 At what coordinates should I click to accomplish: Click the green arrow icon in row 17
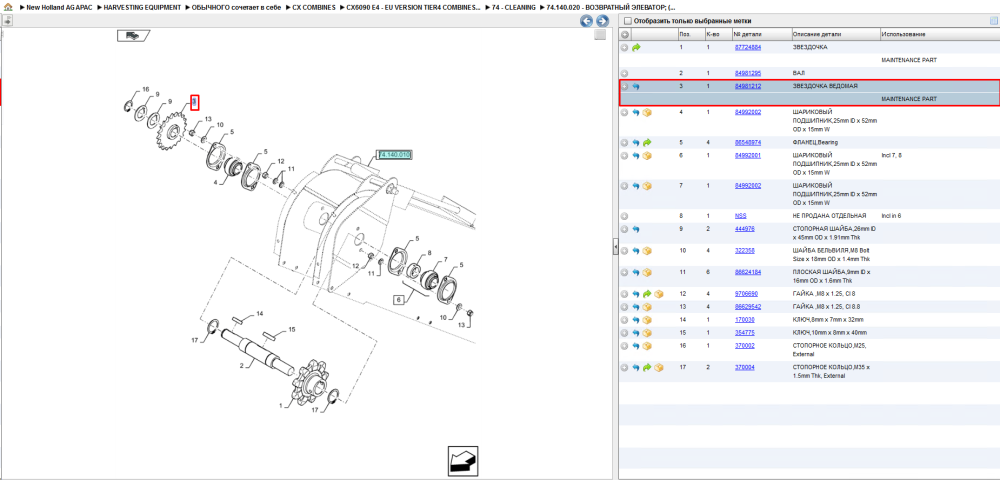coord(647,368)
